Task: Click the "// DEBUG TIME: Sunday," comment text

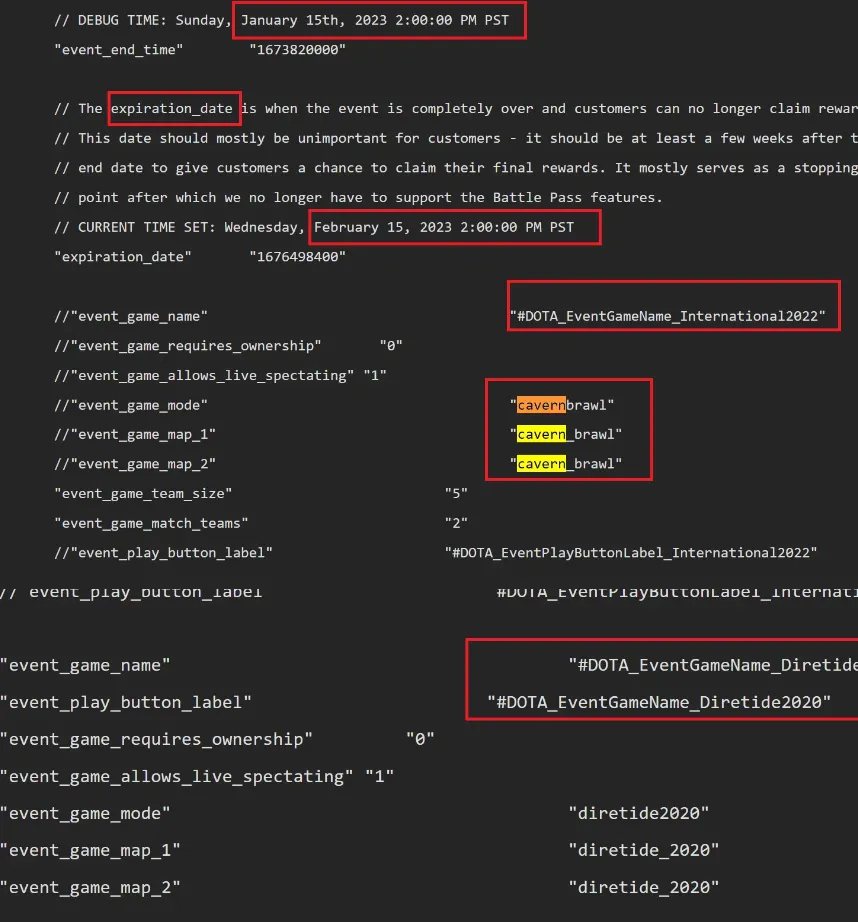Action: click(x=143, y=21)
